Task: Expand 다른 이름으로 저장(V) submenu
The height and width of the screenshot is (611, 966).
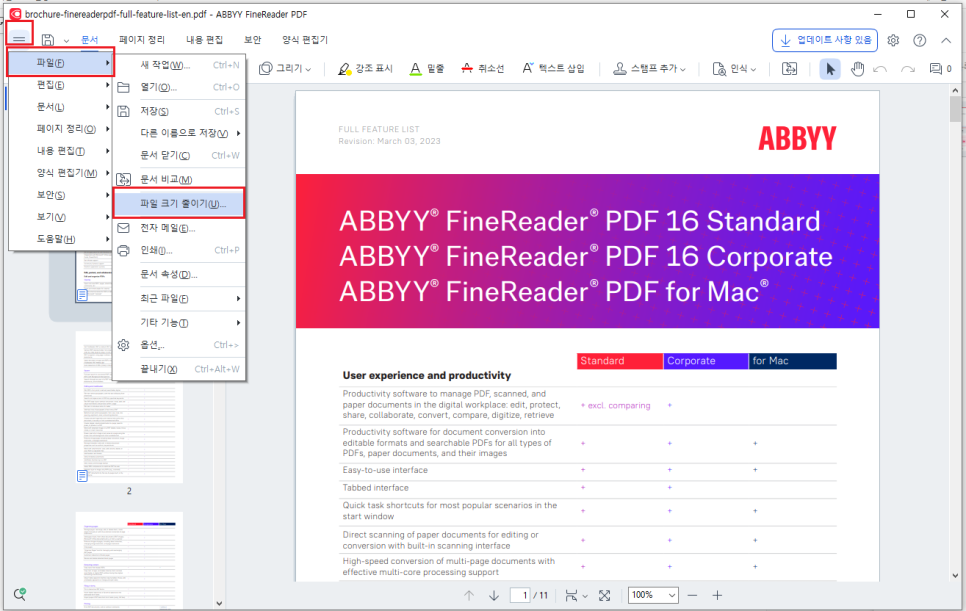Action: pyautogui.click(x=179, y=133)
